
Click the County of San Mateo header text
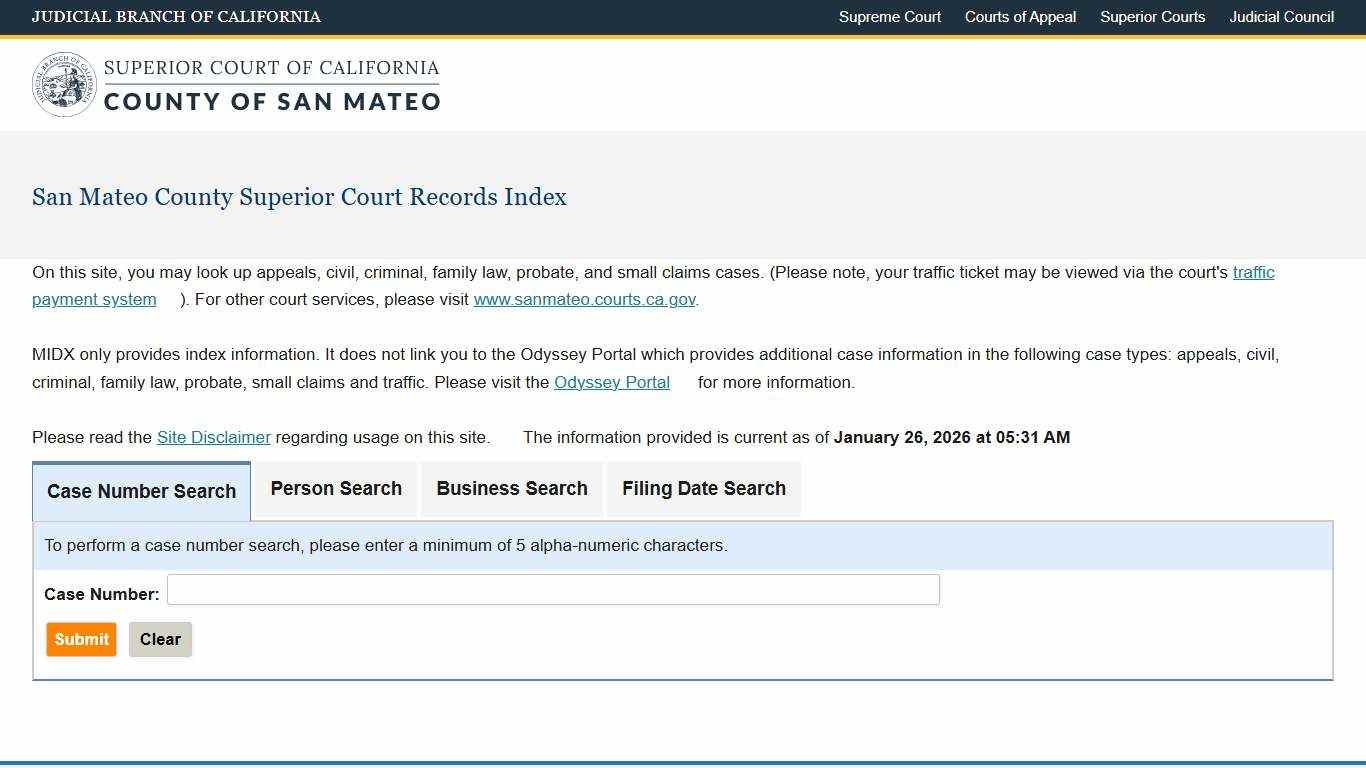point(271,101)
